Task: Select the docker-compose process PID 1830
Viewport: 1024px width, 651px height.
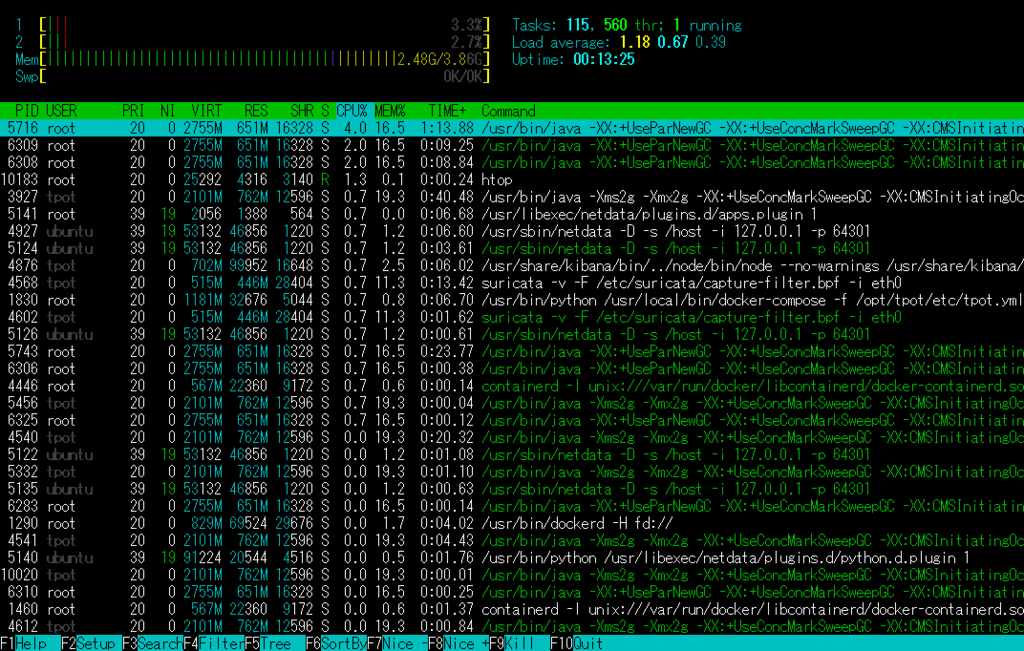Action: (512, 300)
